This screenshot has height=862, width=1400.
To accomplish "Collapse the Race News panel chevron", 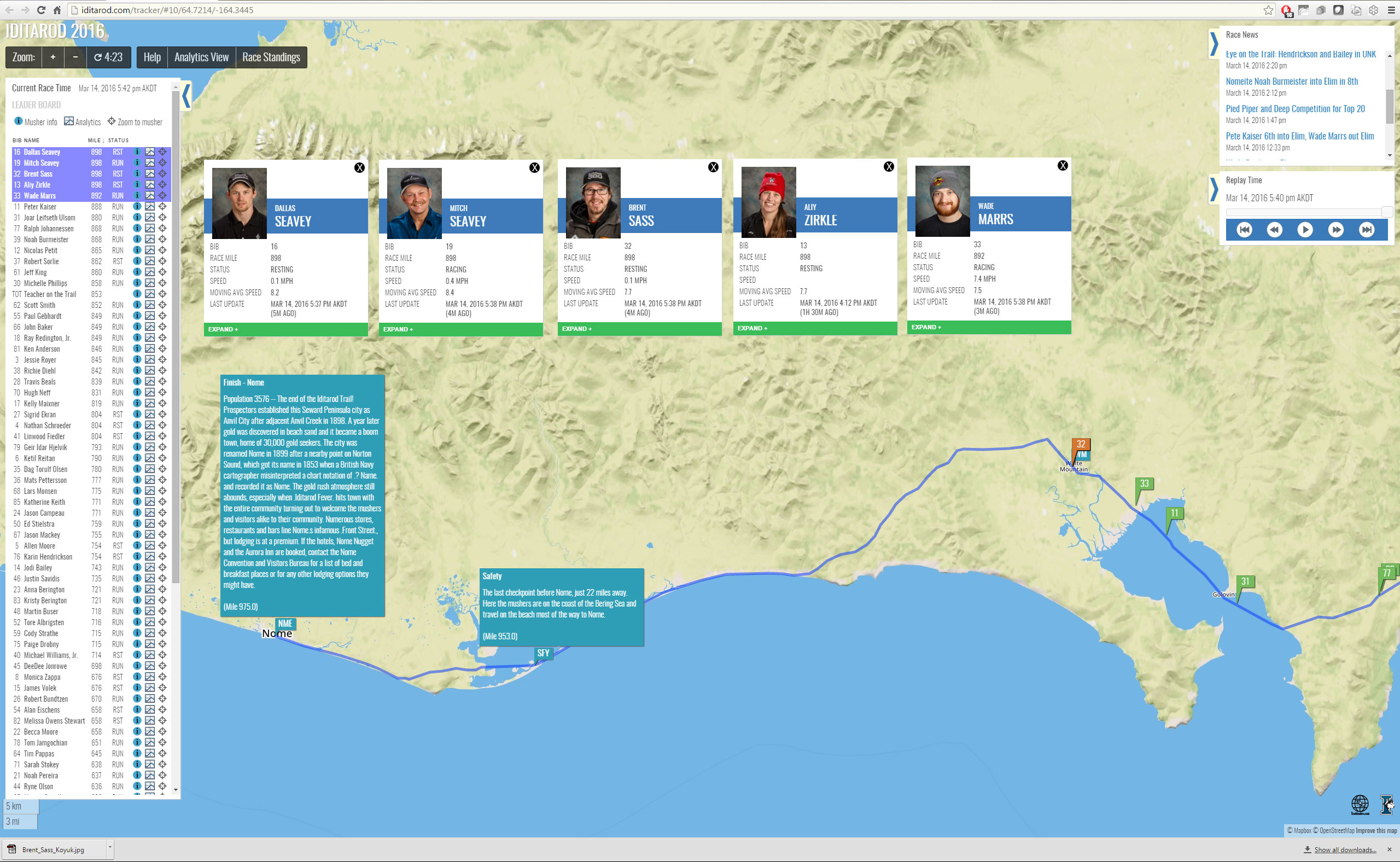I will [1214, 44].
